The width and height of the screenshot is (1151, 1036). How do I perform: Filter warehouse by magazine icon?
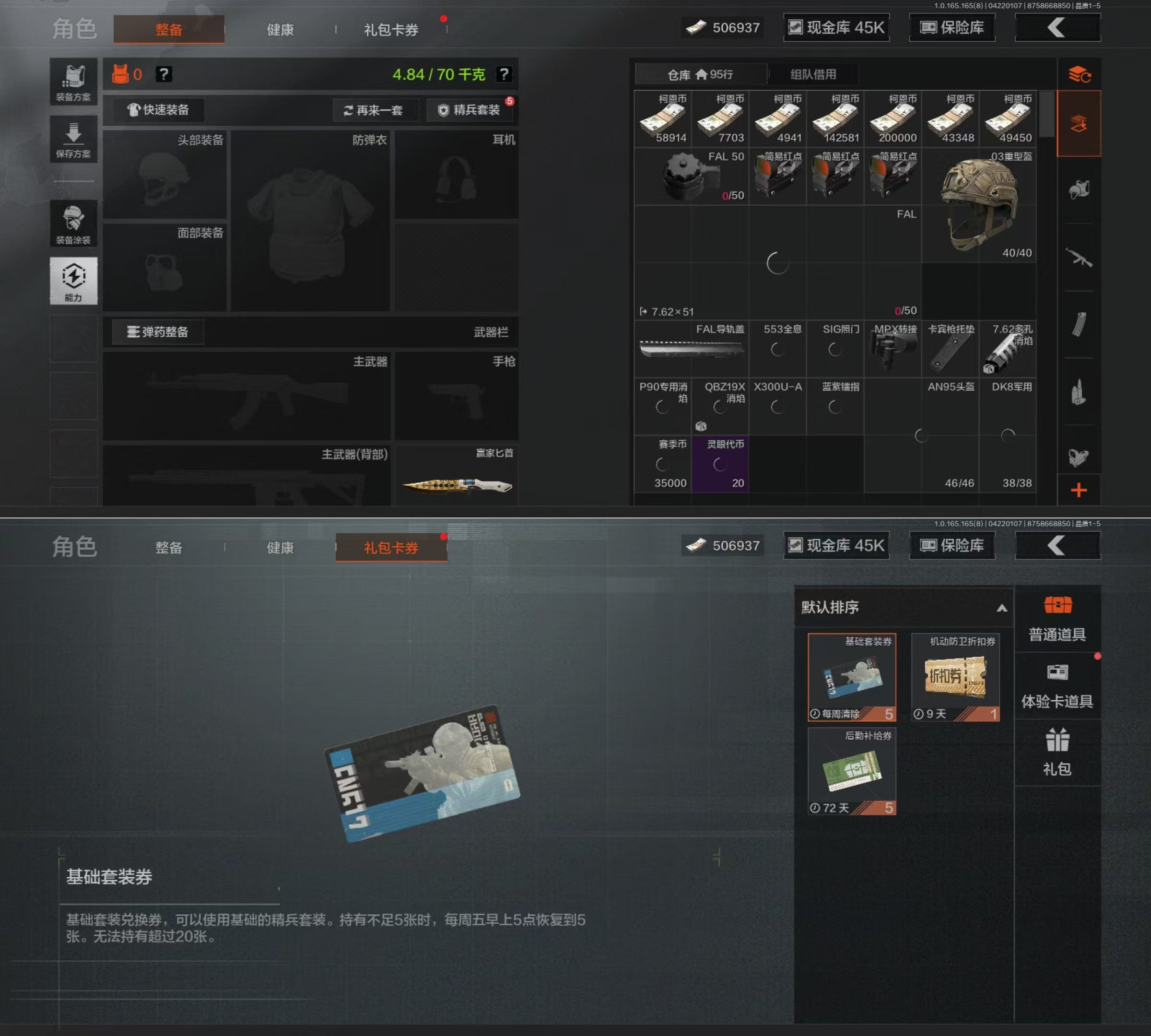tap(1079, 325)
